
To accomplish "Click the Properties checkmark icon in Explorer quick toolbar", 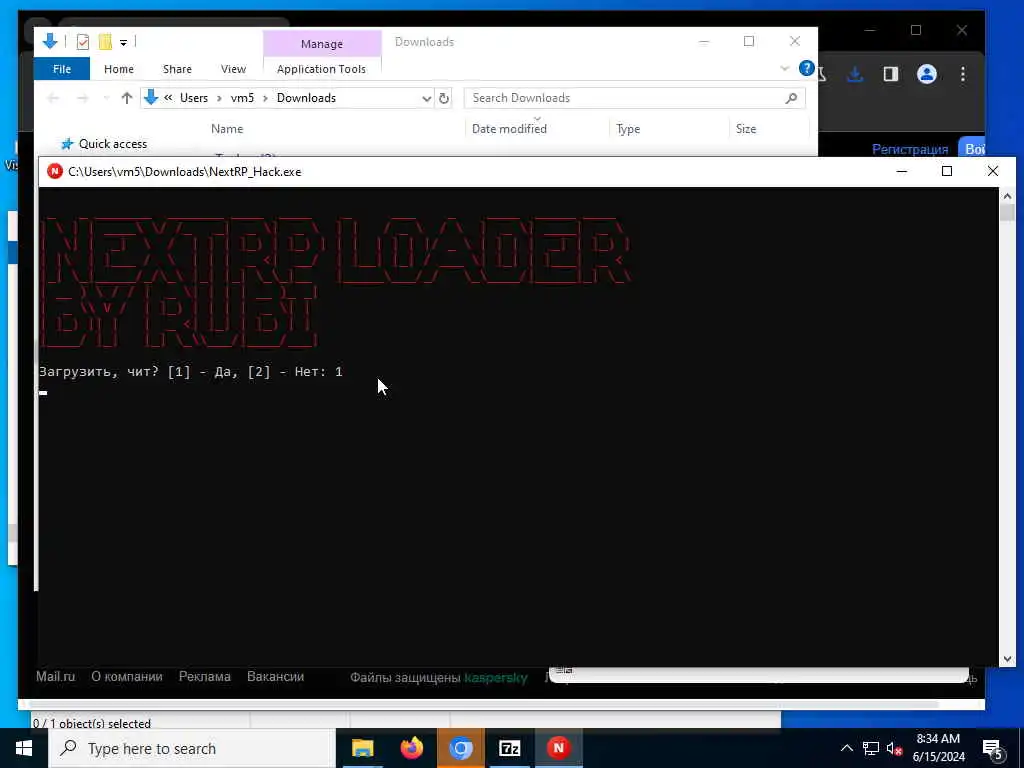I will tap(83, 42).
